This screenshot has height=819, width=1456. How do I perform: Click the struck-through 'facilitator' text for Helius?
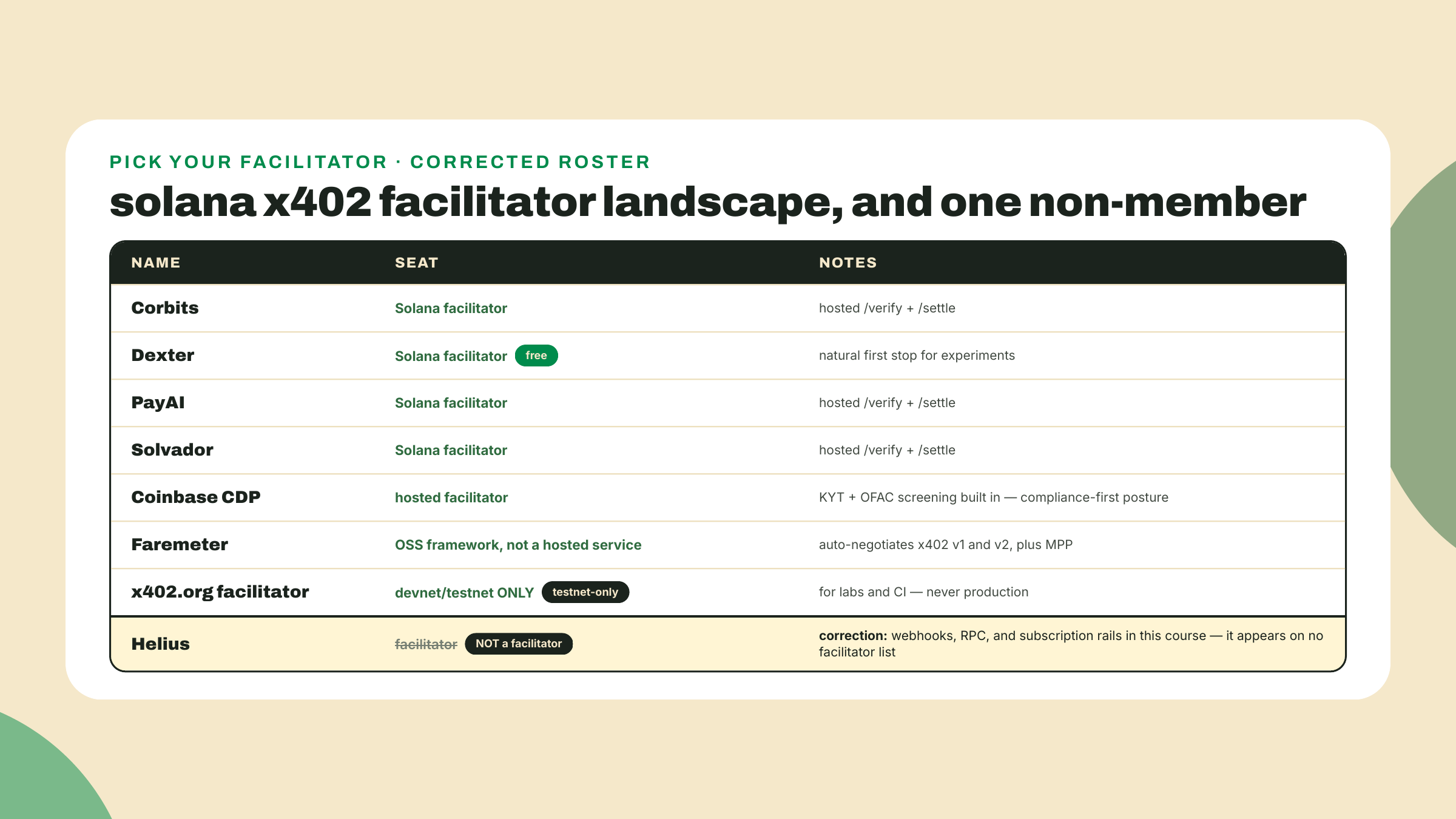point(426,644)
